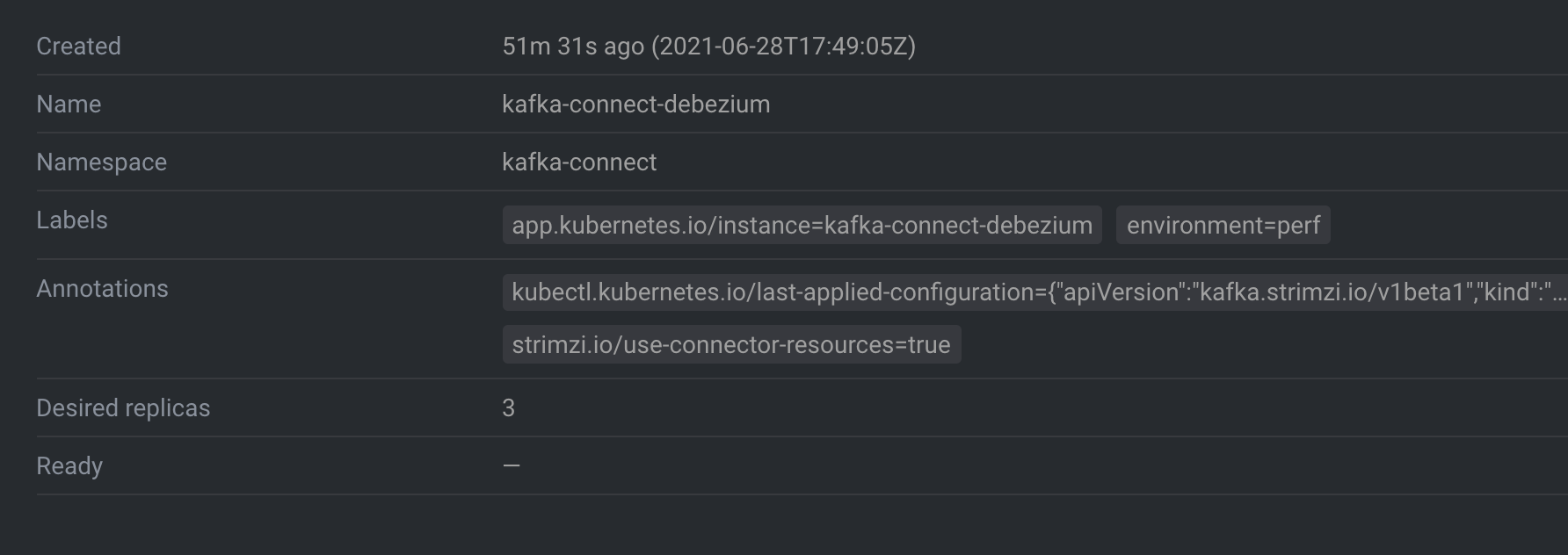Viewport: 1568px width, 555px height.
Task: Click the app.kubernetes.io/instance label badge
Action: click(802, 225)
